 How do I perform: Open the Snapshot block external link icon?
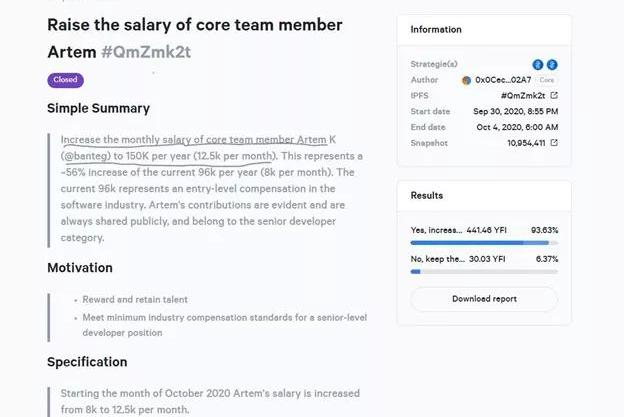click(x=554, y=143)
